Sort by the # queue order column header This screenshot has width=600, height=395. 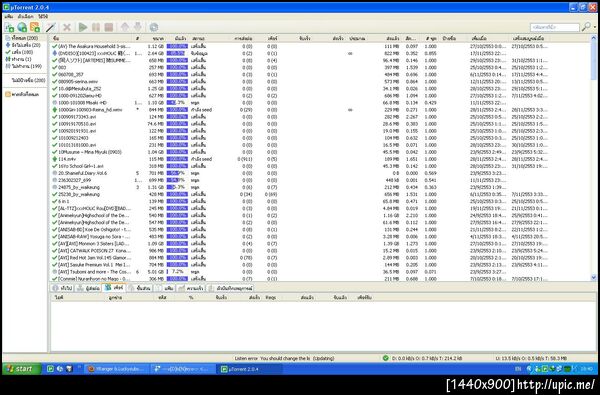point(137,38)
